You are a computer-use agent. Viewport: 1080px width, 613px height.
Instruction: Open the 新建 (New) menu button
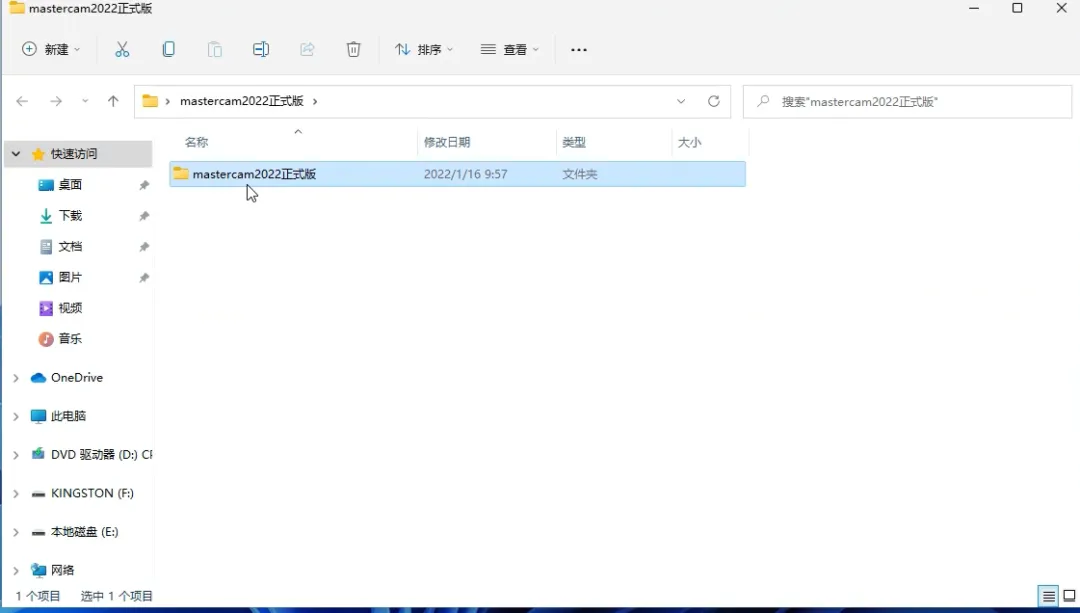click(x=52, y=50)
